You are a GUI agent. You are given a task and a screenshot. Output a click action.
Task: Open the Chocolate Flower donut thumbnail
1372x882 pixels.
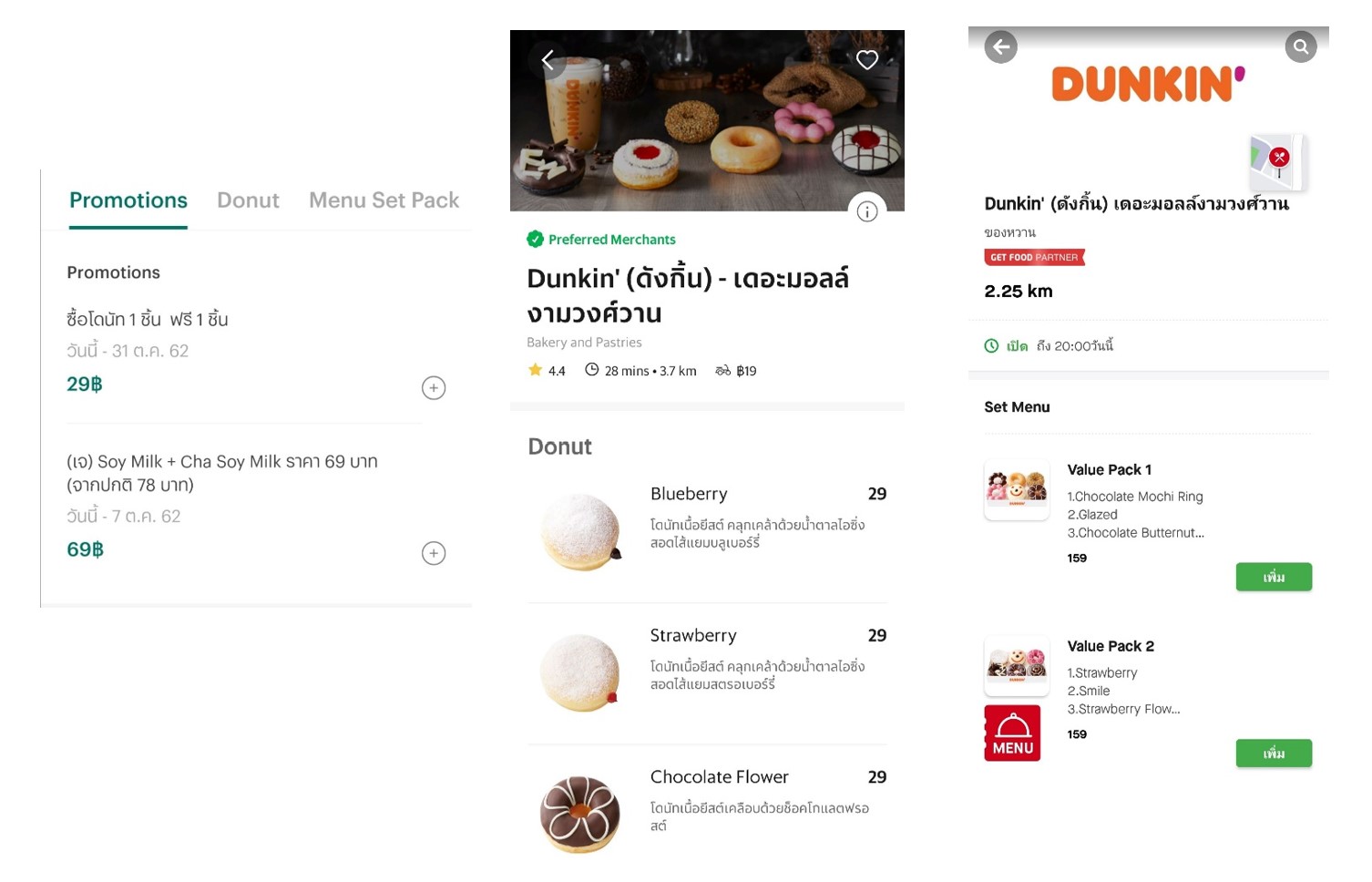coord(580,815)
